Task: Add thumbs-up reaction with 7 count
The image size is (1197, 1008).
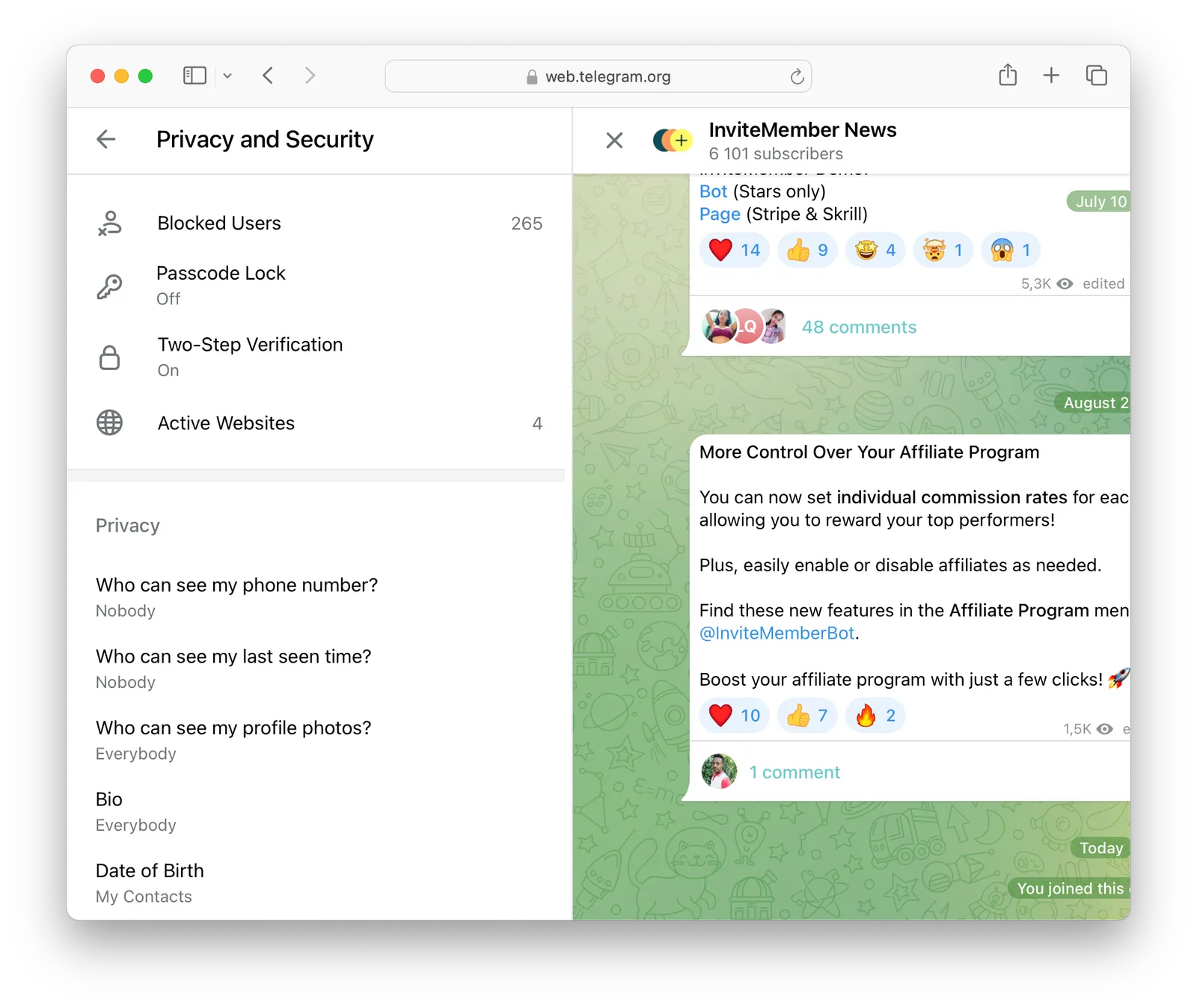Action: (x=808, y=716)
